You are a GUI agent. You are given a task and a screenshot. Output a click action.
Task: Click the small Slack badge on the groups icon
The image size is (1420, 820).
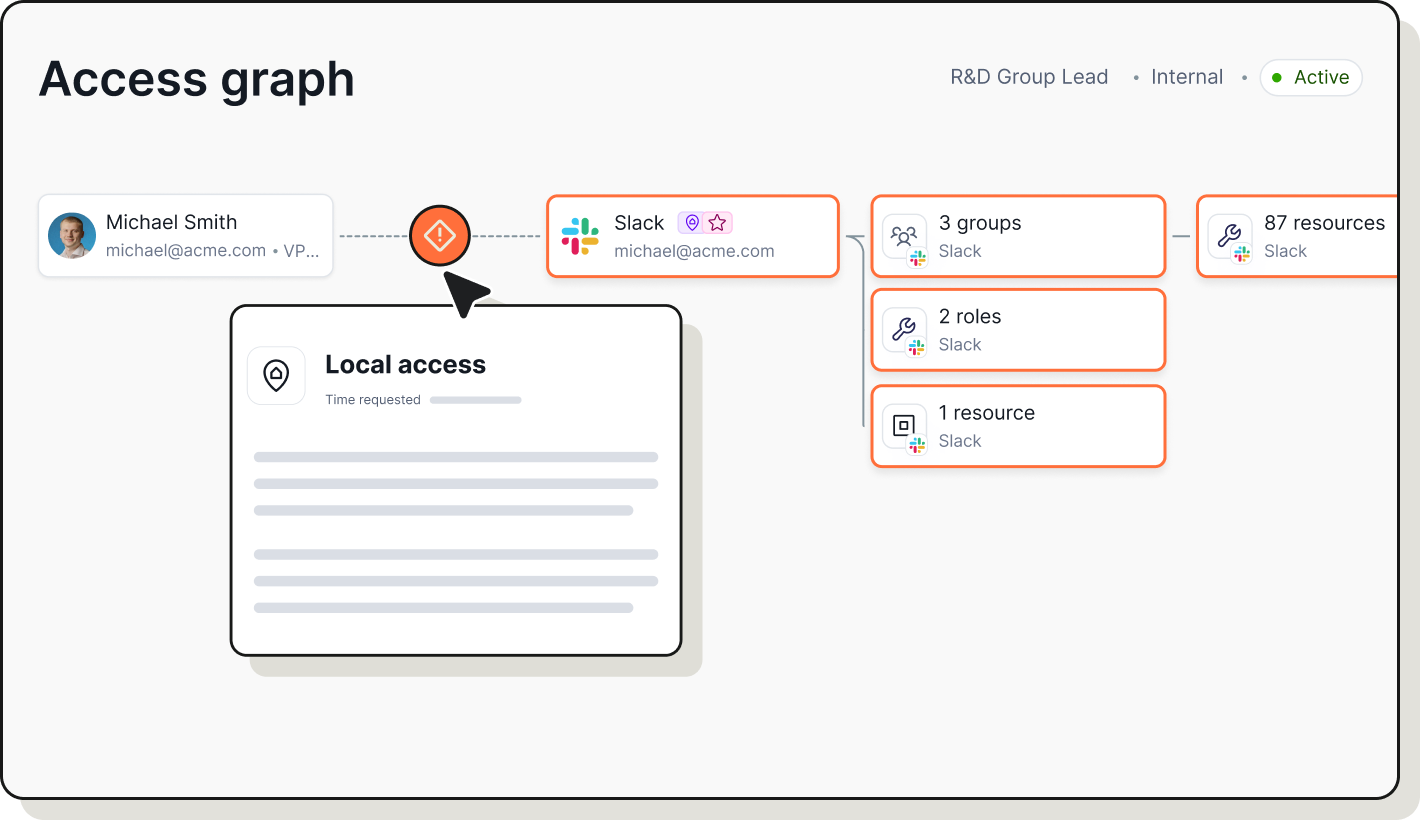[917, 257]
